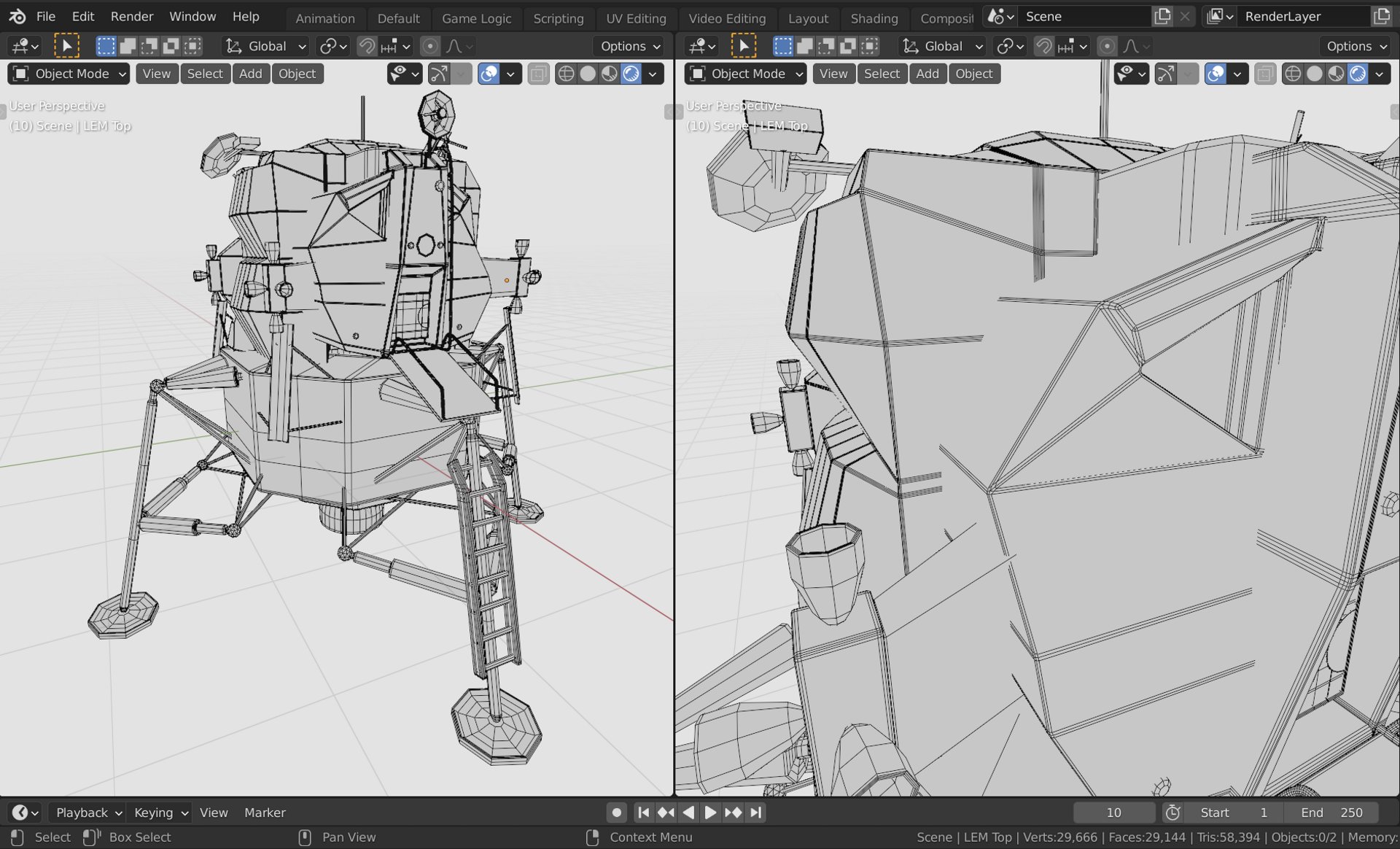
Task: Click the Add button in left viewport header
Action: 250,74
